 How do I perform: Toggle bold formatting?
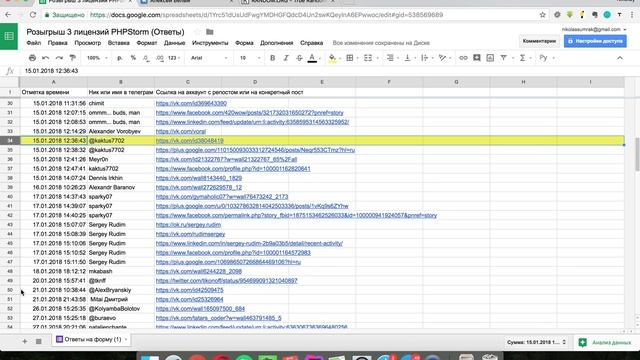click(273, 58)
